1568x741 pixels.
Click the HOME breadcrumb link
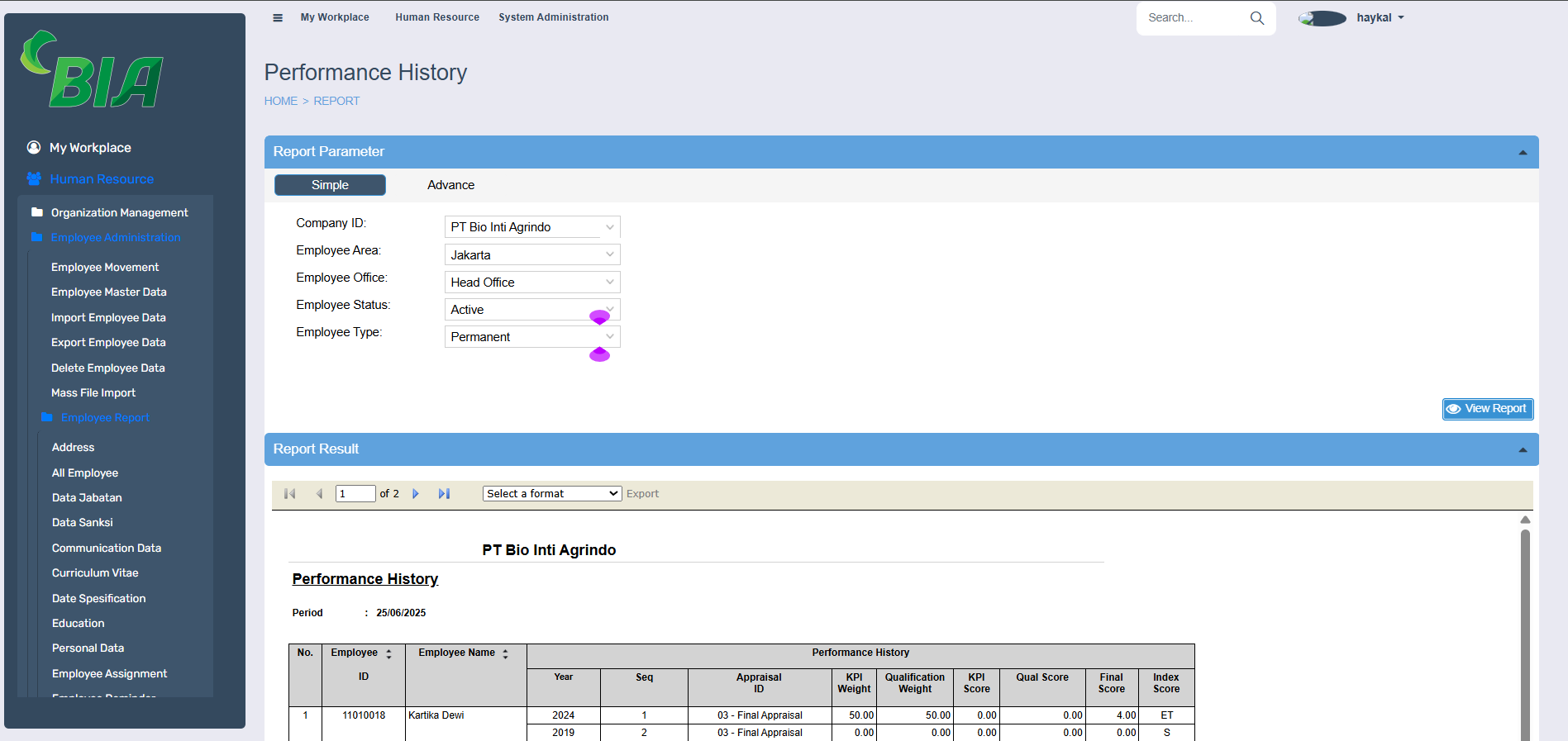click(x=281, y=101)
